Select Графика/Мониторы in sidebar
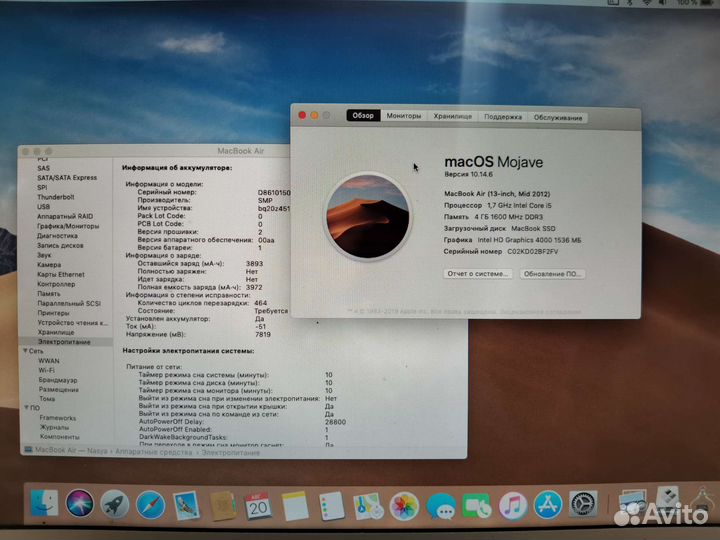Viewport: 720px width, 540px height. 68,226
